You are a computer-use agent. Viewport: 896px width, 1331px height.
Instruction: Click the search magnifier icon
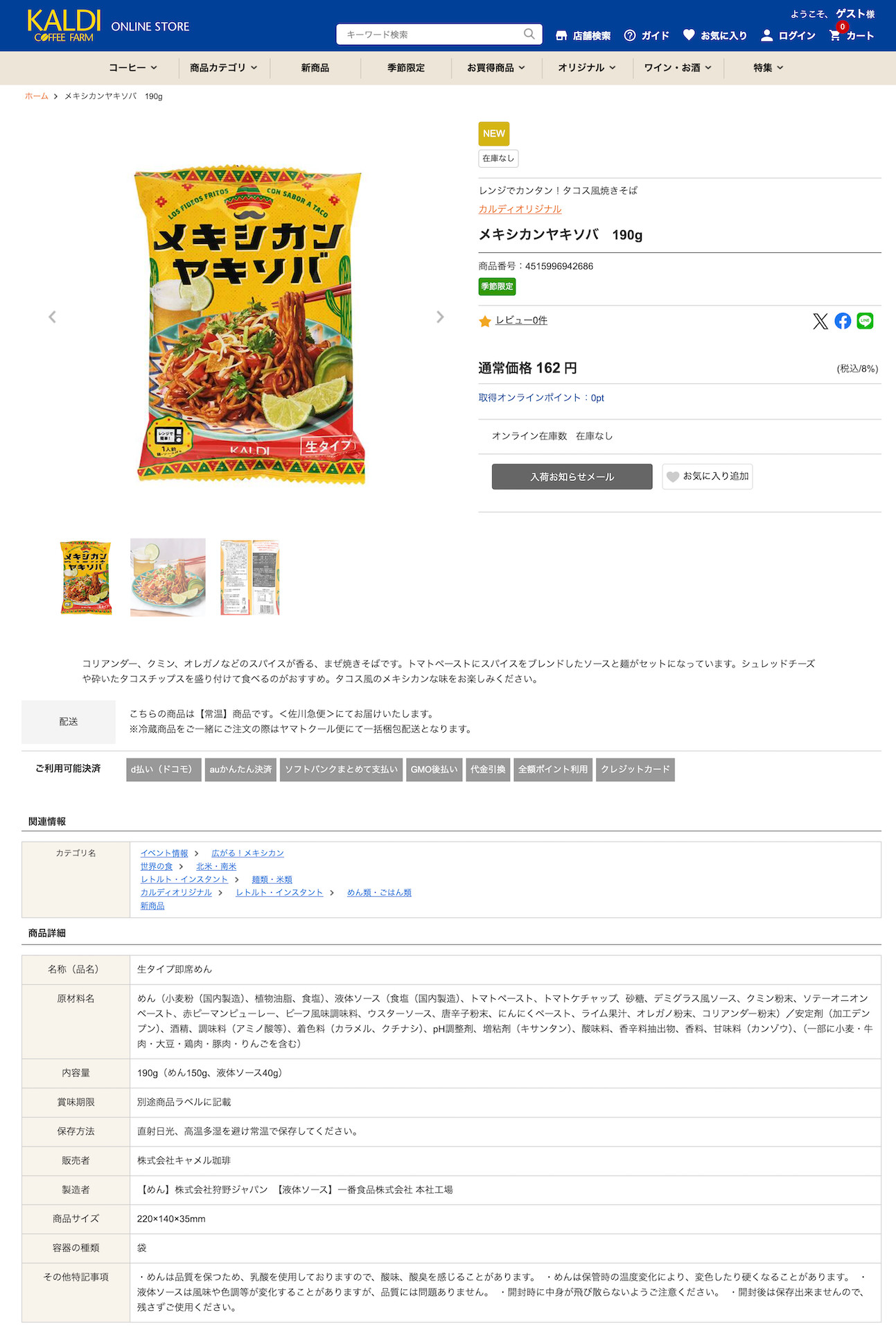[x=529, y=34]
